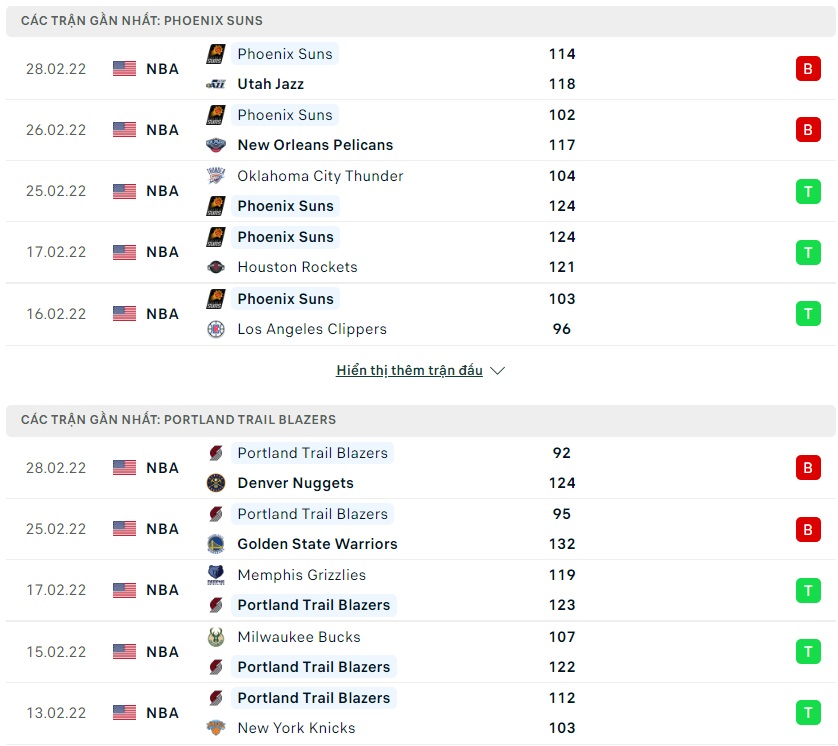Select the Milwaukee Bucks team name
This screenshot has height=746, width=838.
click(298, 637)
